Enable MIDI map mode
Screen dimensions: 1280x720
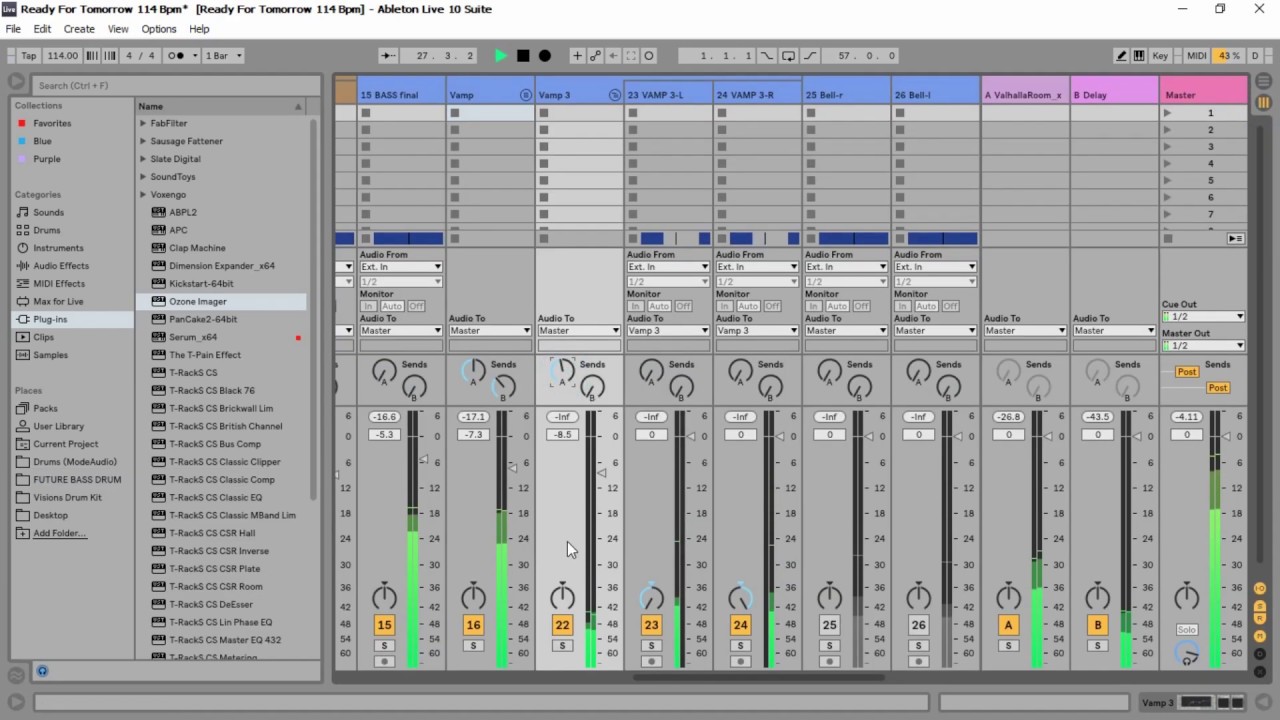point(1196,56)
